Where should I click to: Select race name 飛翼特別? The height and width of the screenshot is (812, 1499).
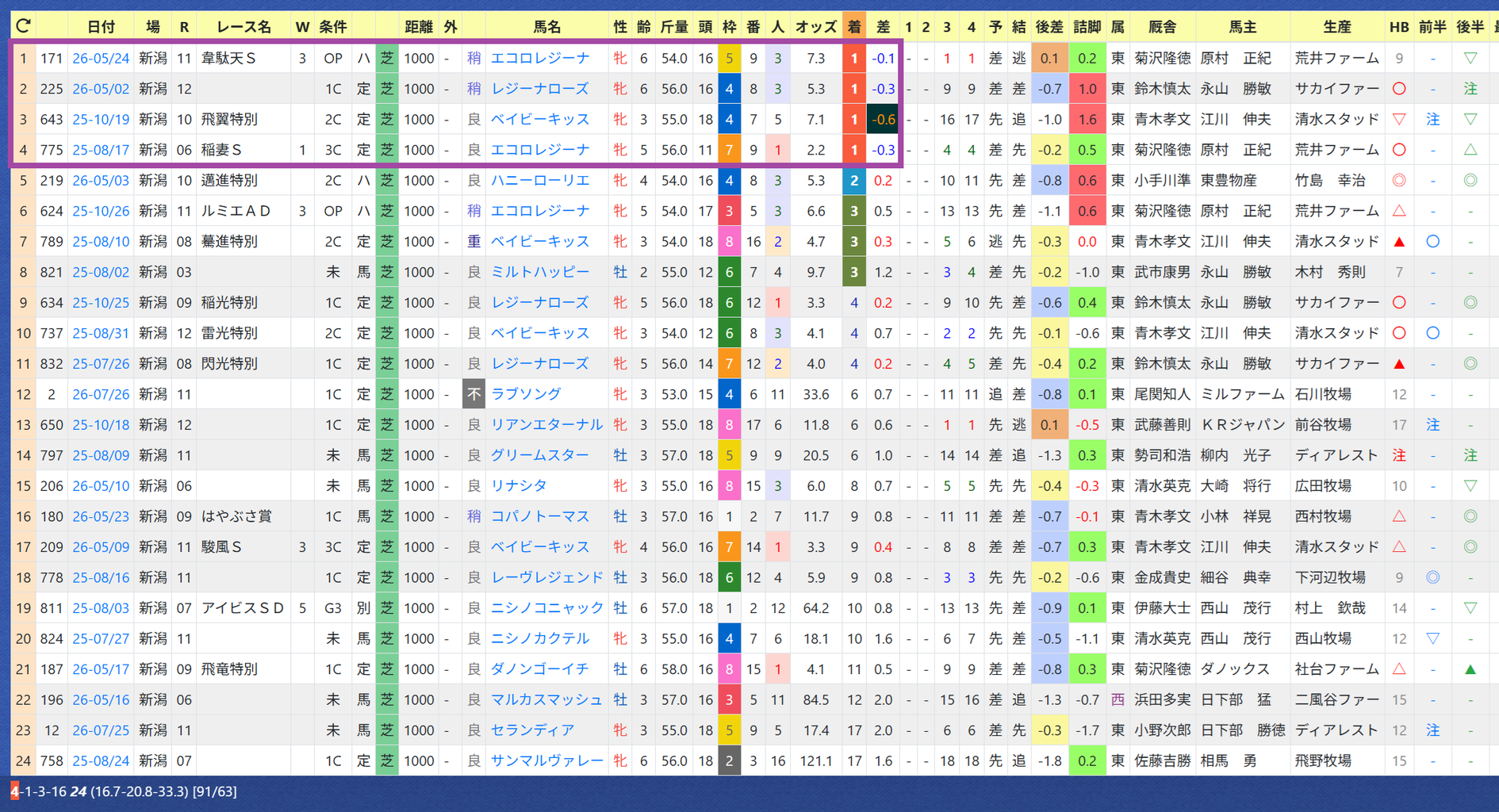pyautogui.click(x=229, y=119)
